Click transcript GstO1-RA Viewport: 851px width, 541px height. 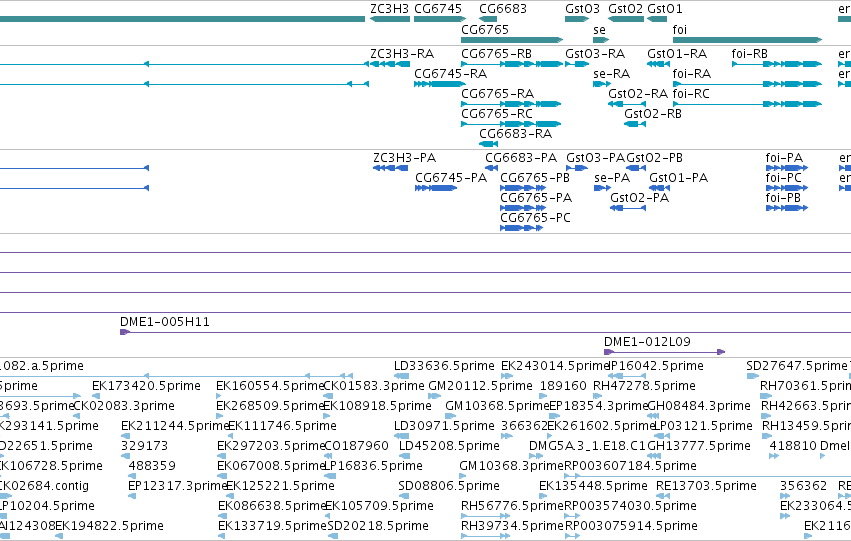[x=658, y=64]
